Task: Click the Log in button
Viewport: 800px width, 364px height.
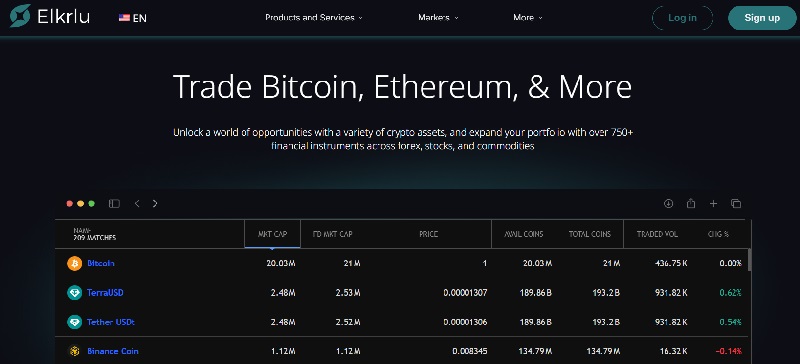Action: 682,18
